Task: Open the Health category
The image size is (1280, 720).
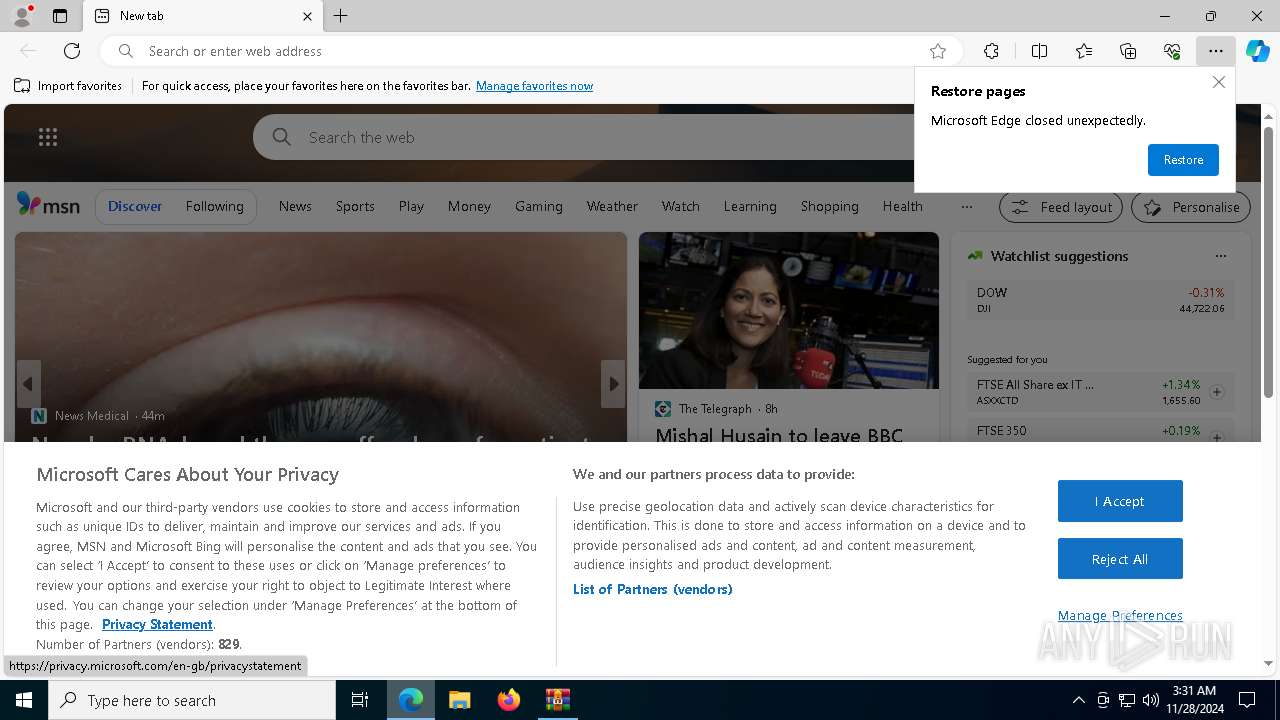Action: point(902,206)
